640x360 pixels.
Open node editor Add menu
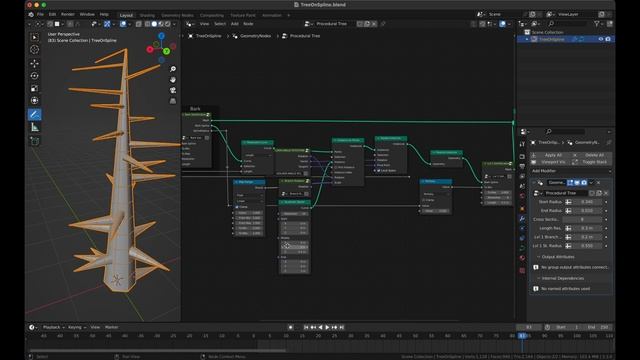tap(235, 24)
